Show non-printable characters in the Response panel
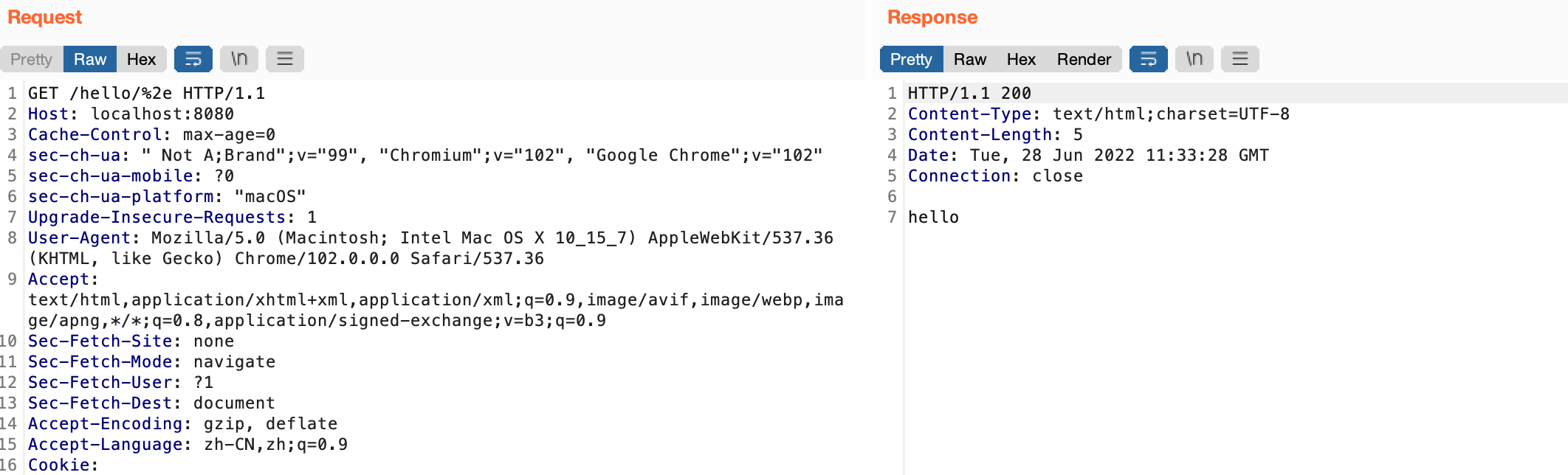1568x475 pixels. [x=1194, y=59]
